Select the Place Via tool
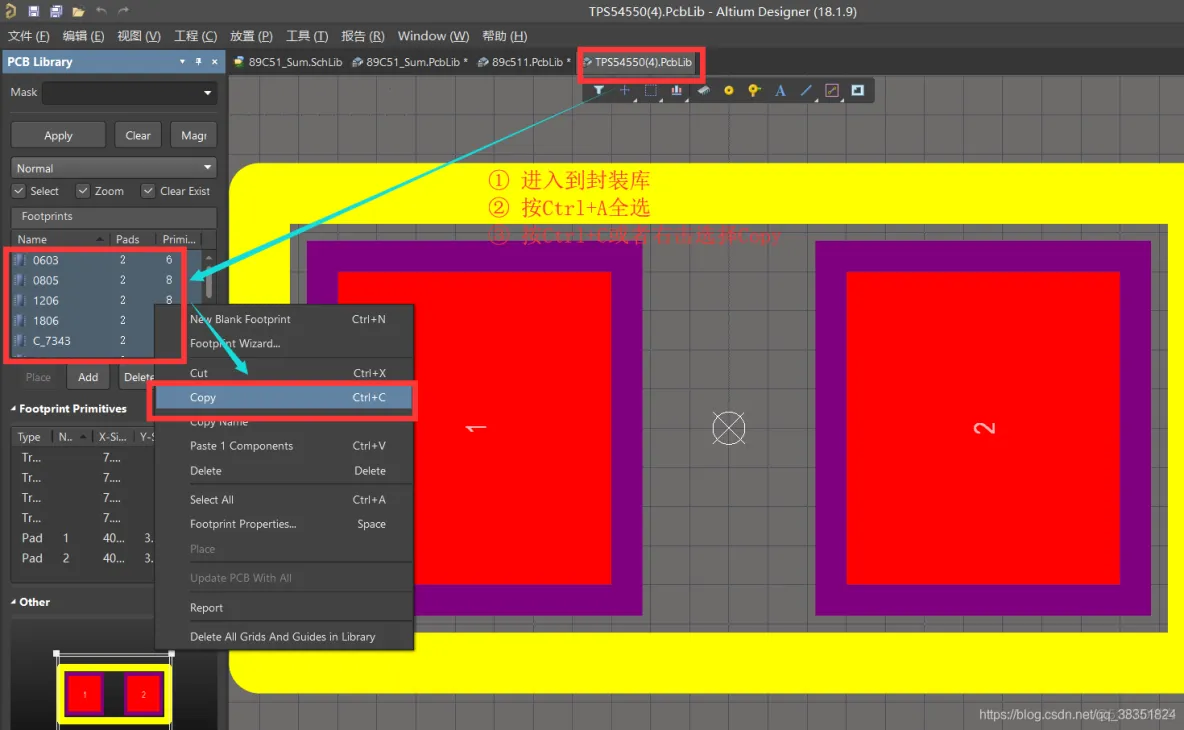1184x730 pixels. (754, 91)
